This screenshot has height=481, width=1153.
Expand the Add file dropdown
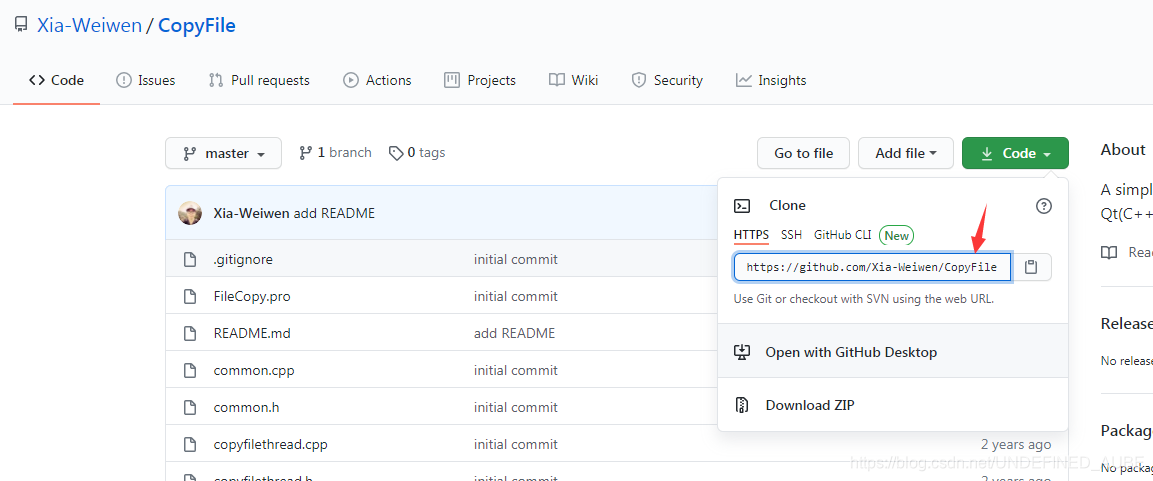pos(906,153)
